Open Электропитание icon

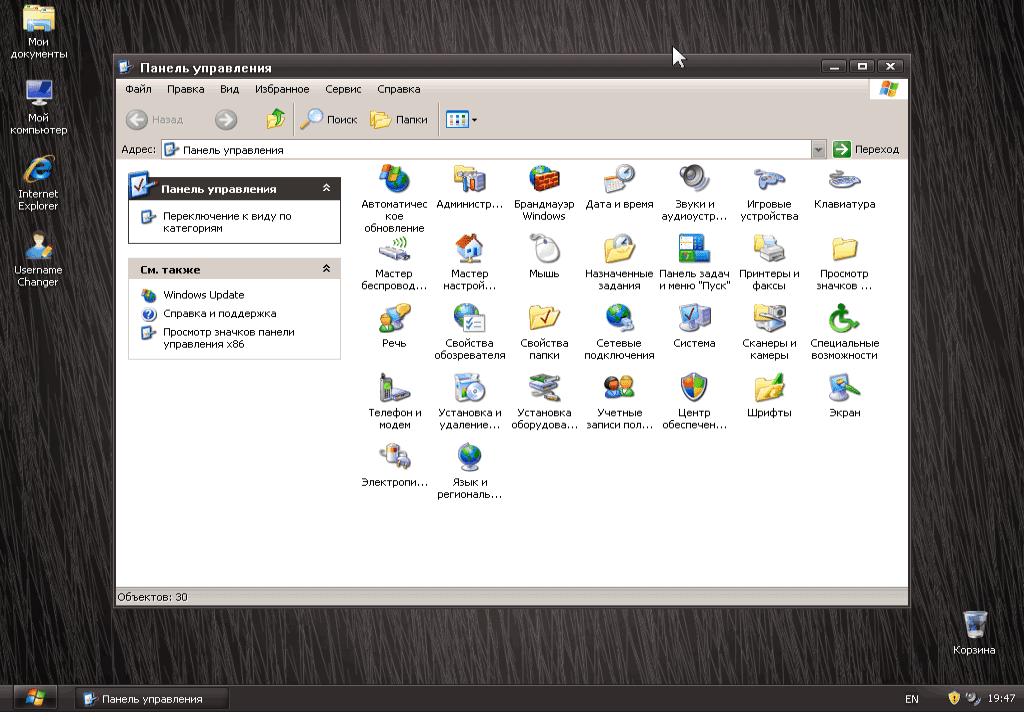tap(394, 457)
